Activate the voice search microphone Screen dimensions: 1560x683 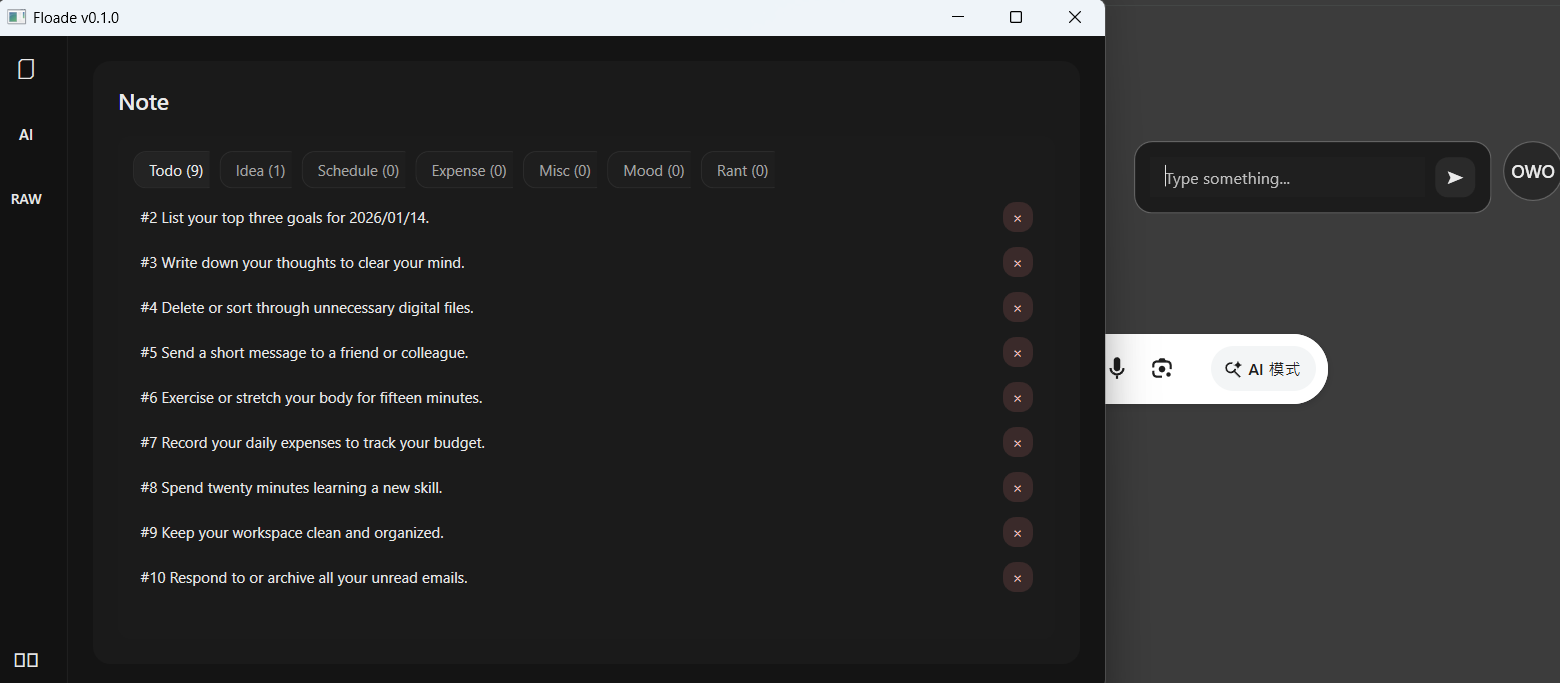(x=1116, y=368)
